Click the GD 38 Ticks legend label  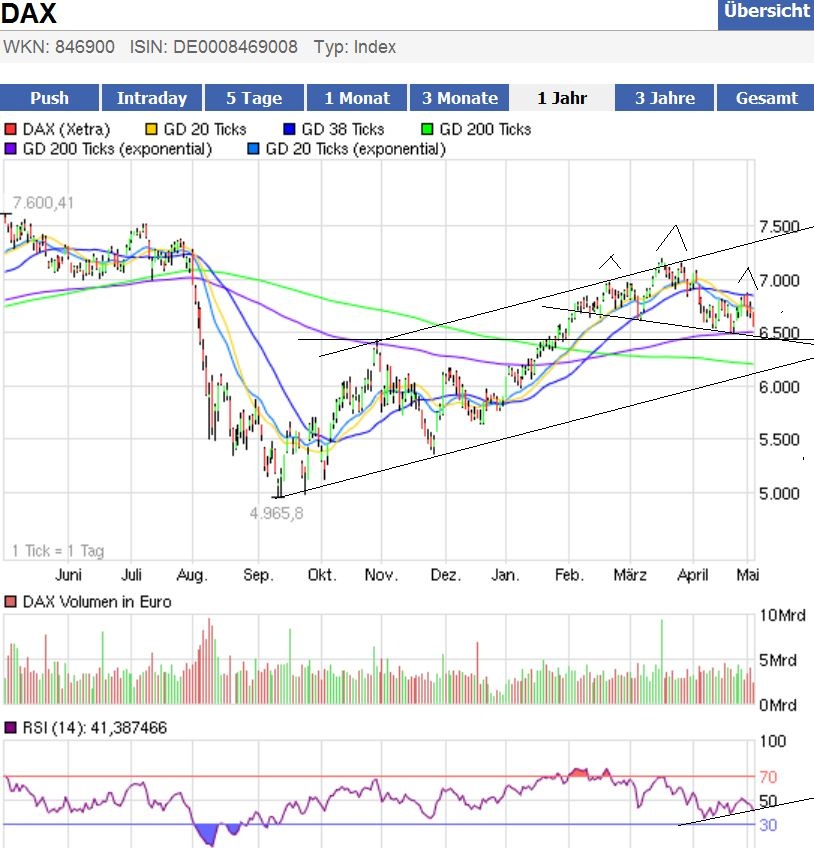(343, 129)
